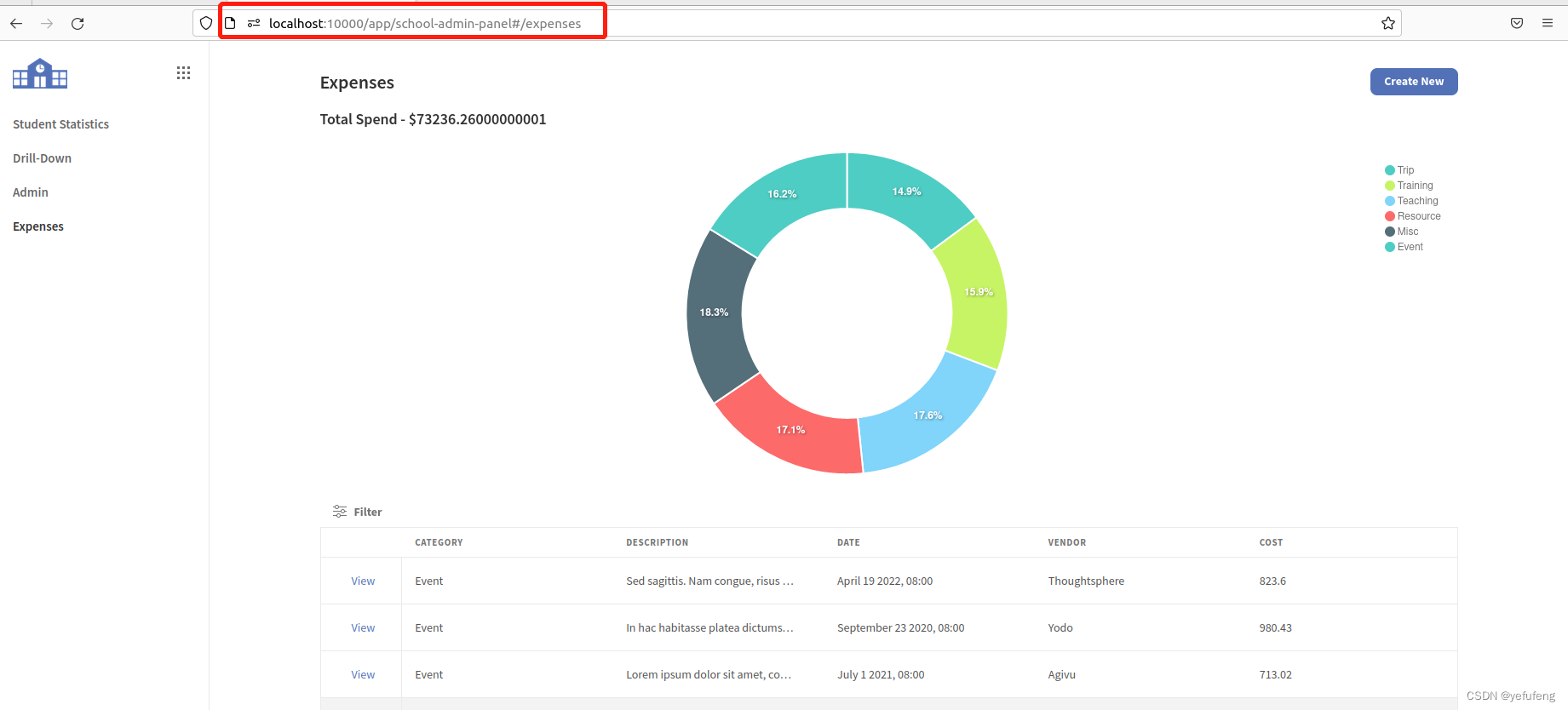Click the 18.3% dark gray slice

(715, 312)
